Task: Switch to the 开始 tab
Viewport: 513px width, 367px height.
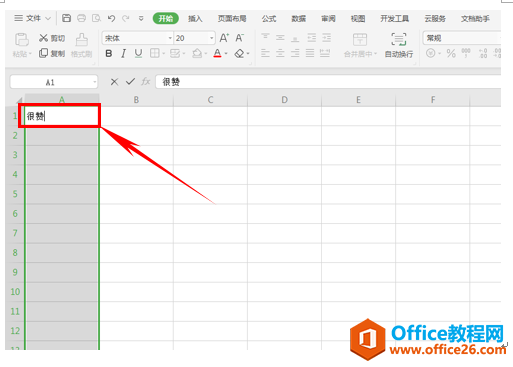Action: [166, 18]
